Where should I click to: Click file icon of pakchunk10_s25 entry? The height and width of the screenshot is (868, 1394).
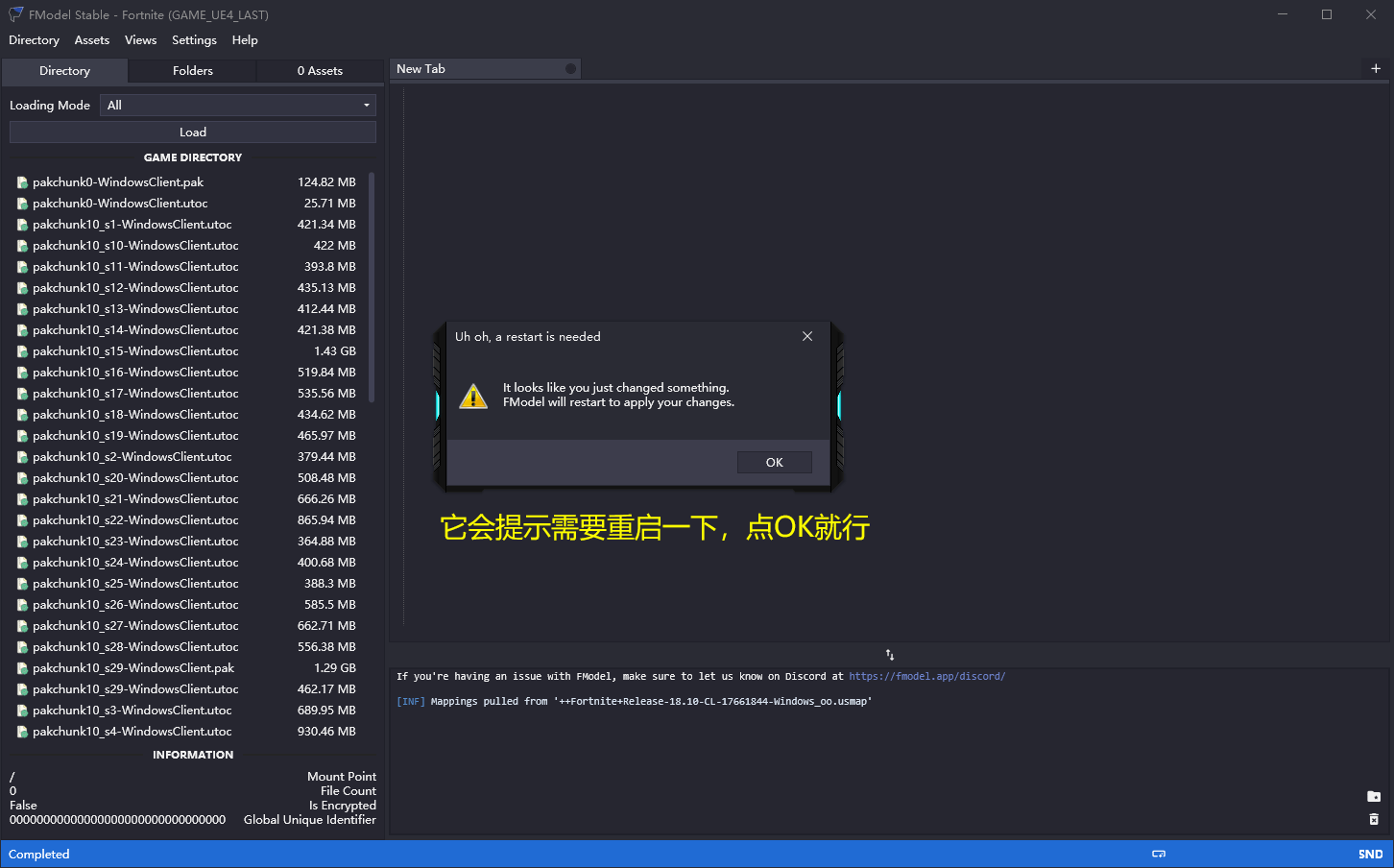click(22, 584)
